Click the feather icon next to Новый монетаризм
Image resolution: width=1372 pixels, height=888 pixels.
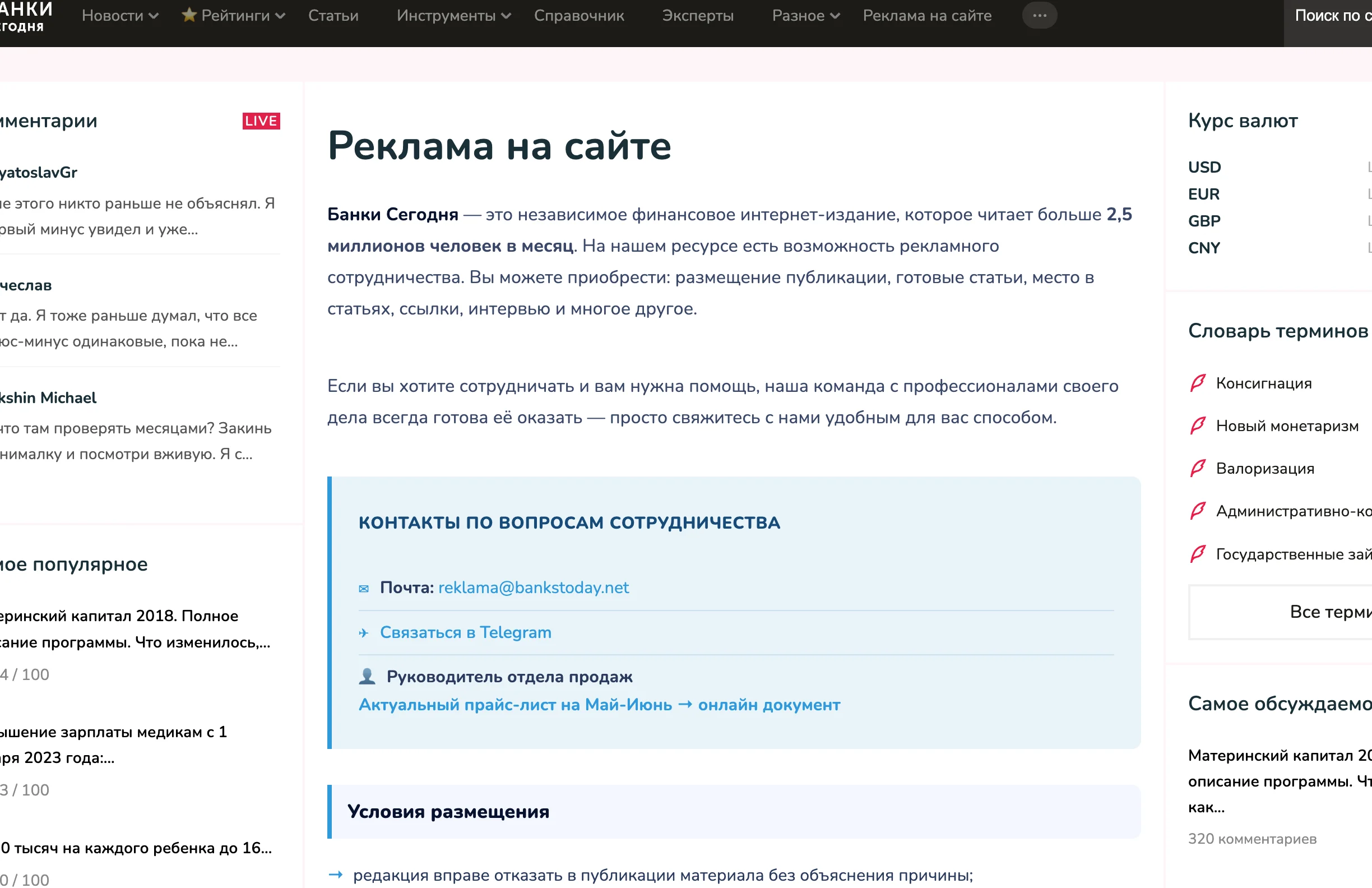click(1198, 425)
